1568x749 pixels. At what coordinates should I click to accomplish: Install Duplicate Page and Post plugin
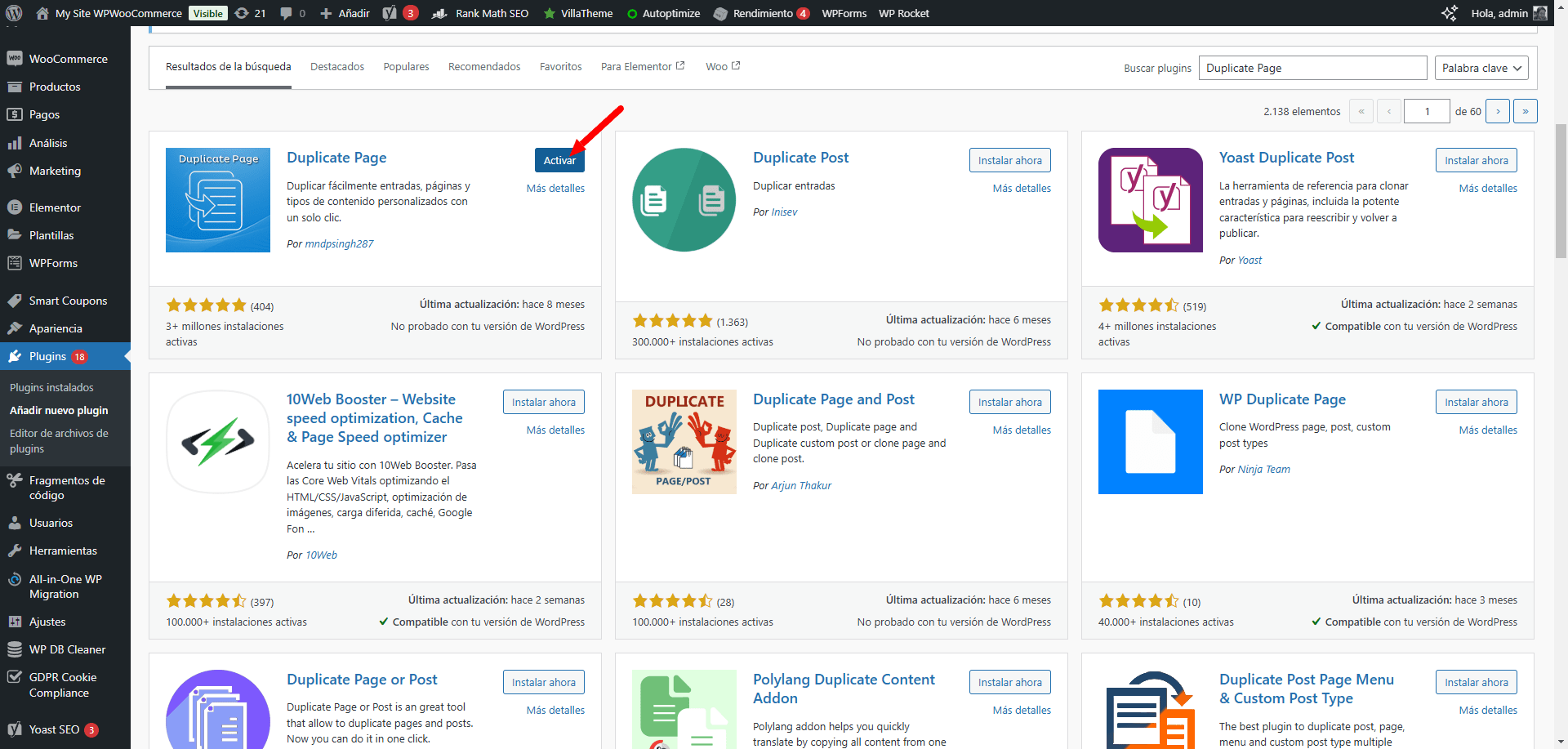point(1009,402)
